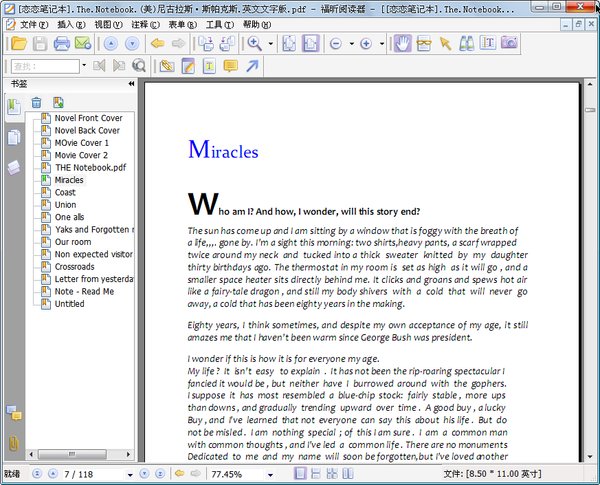The width and height of the screenshot is (600, 485).
Task: Select the MOvie Cover 1 bookmark
Action: pos(82,143)
